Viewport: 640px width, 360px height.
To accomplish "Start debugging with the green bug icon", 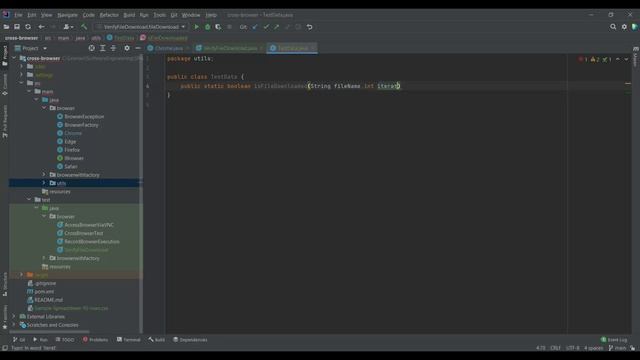I will coord(207,27).
